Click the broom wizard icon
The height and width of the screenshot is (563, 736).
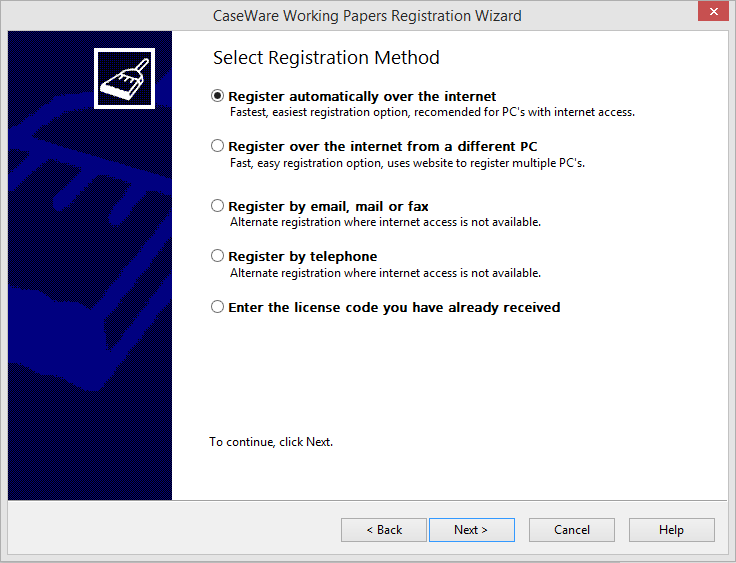click(124, 78)
